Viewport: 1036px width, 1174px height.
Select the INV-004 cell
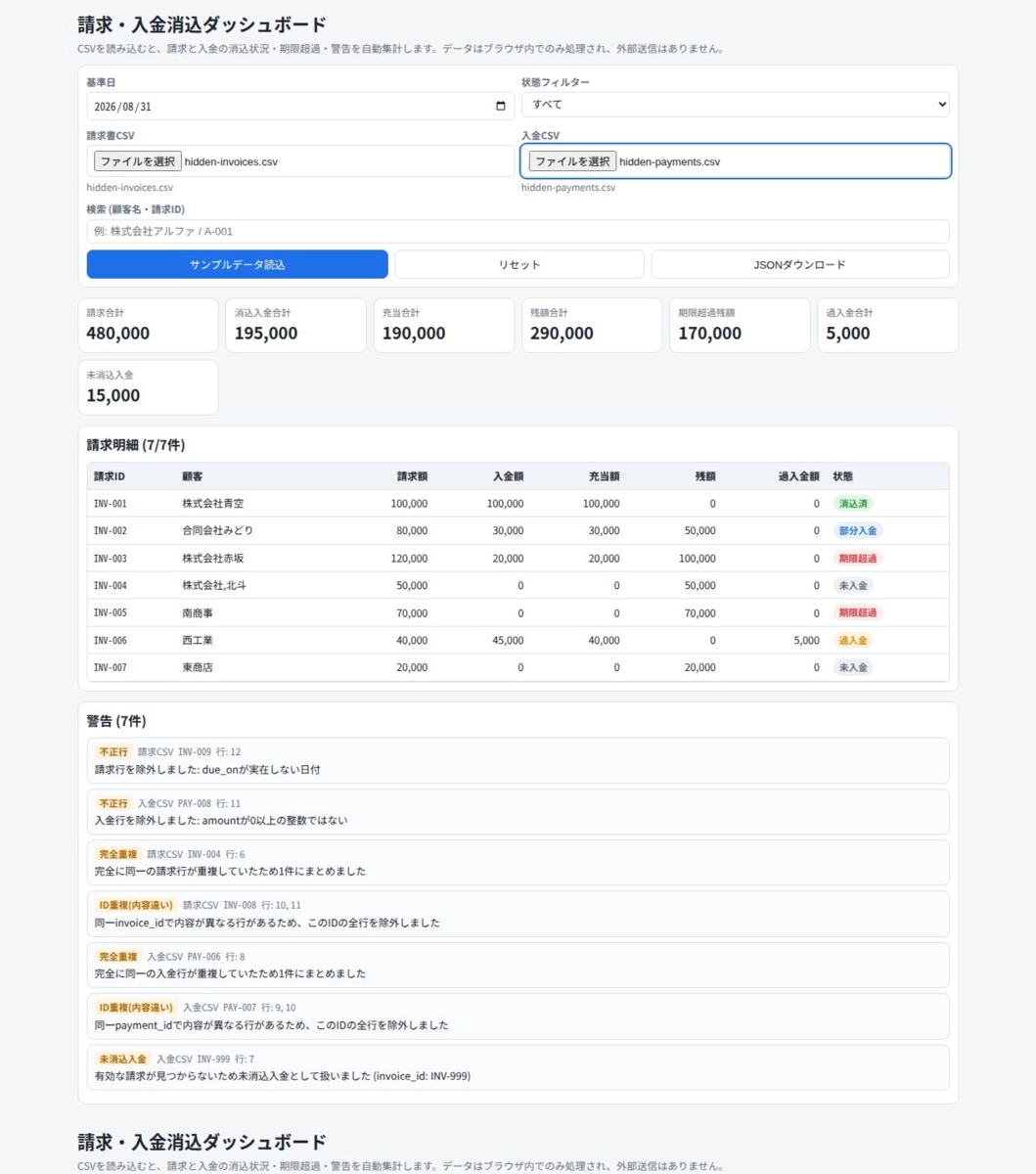pyautogui.click(x=111, y=586)
